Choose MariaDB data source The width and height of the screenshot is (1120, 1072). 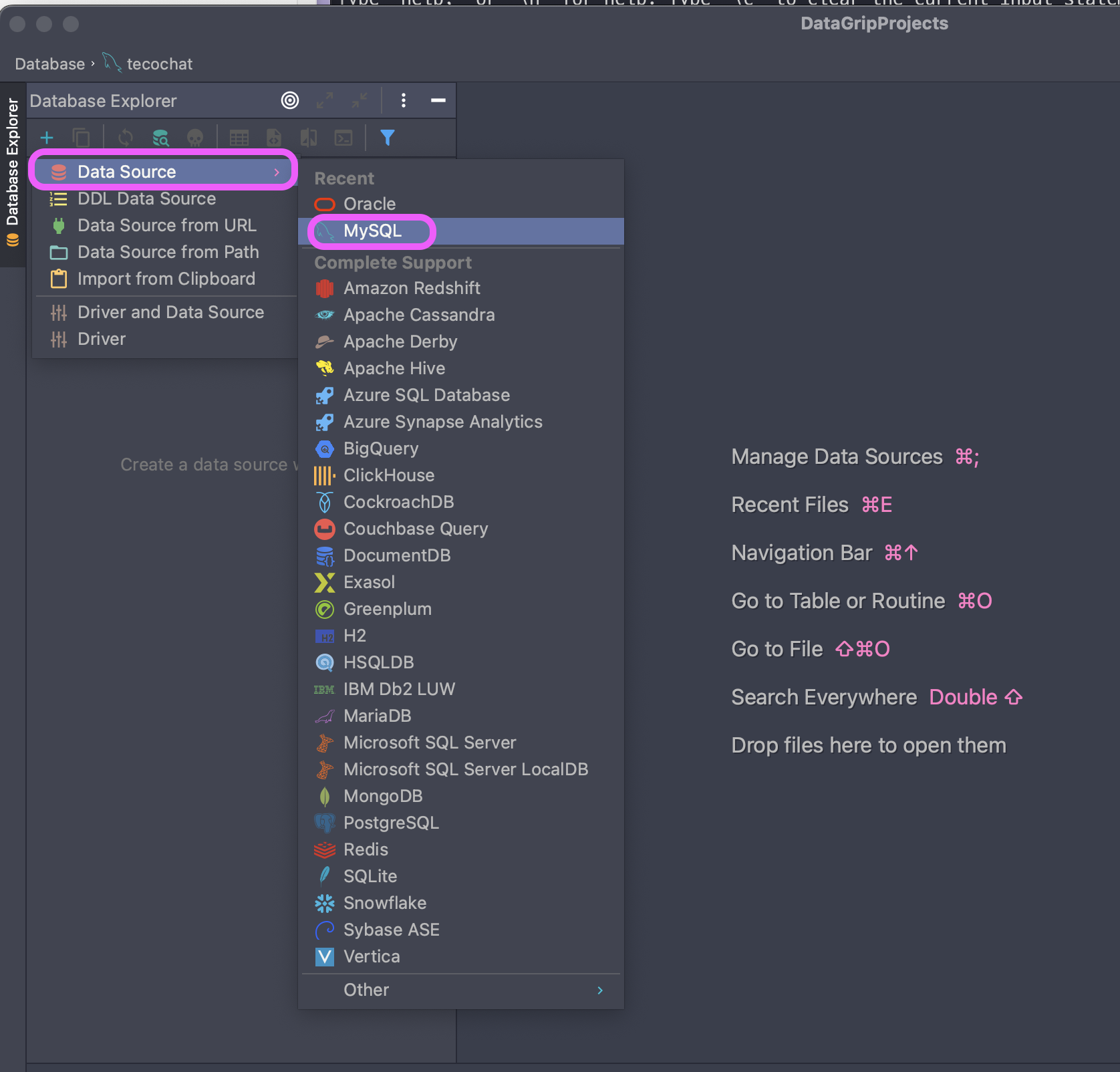click(461, 716)
